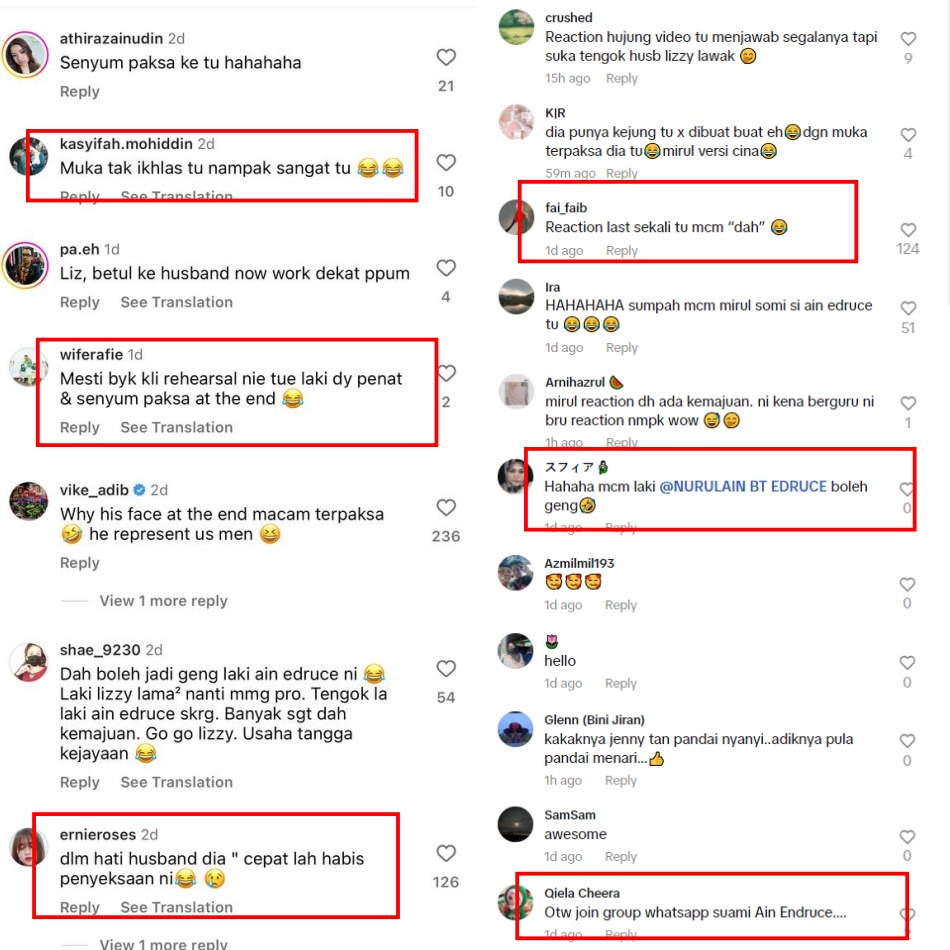Expand View 1 more reply under ernieroses
950x950 pixels.
[x=164, y=943]
